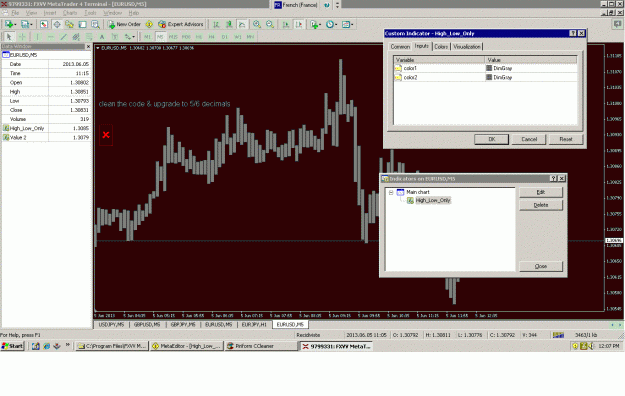Image resolution: width=625 pixels, height=396 pixels.
Task: Switch chart to line chart icon
Action: click(x=242, y=24)
